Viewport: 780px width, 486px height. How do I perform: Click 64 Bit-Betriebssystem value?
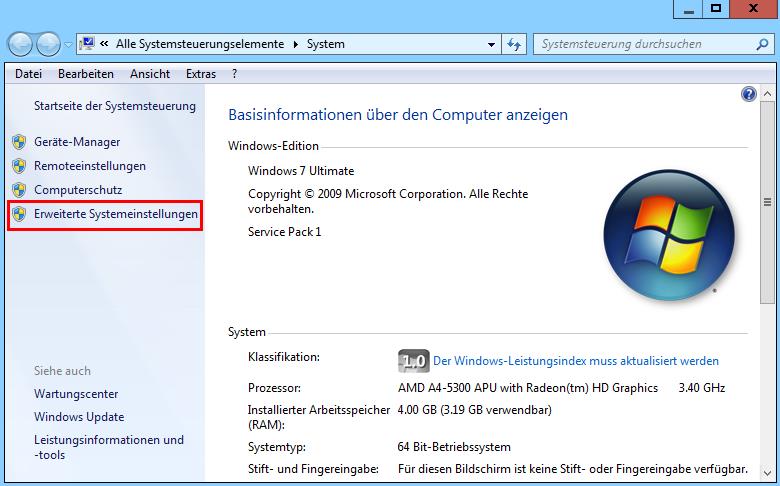(454, 447)
